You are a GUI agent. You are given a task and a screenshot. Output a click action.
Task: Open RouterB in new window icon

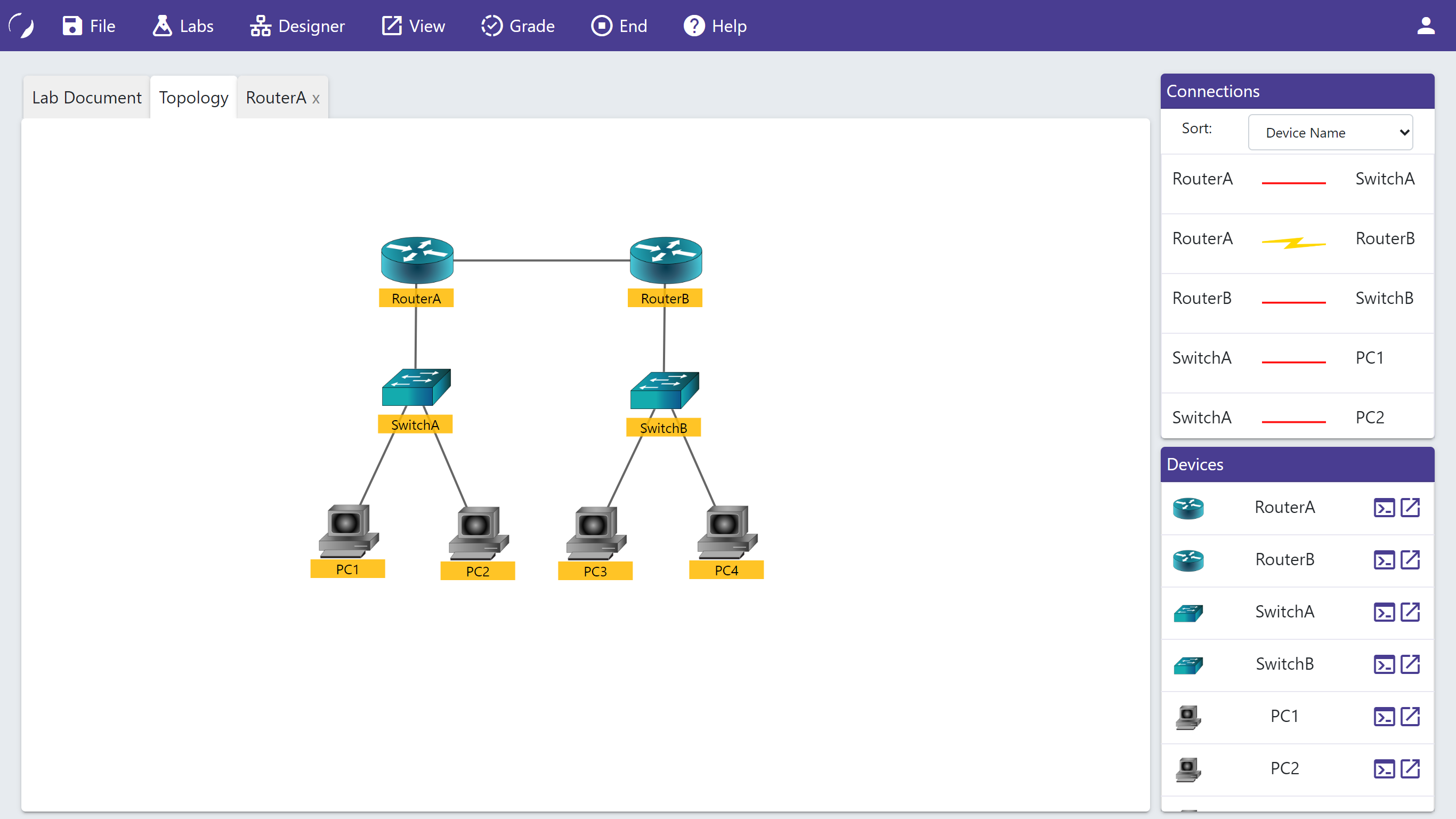tap(1410, 559)
